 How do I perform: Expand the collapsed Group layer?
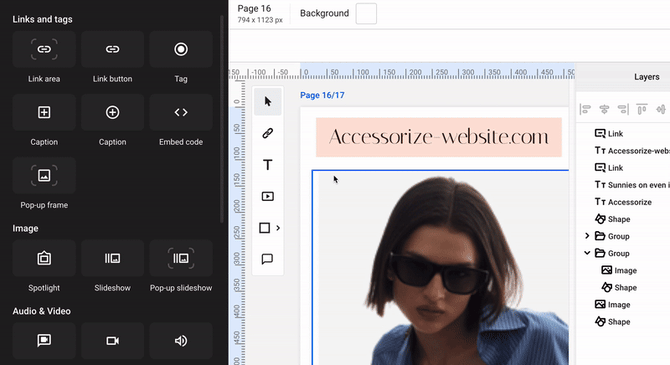coord(587,236)
